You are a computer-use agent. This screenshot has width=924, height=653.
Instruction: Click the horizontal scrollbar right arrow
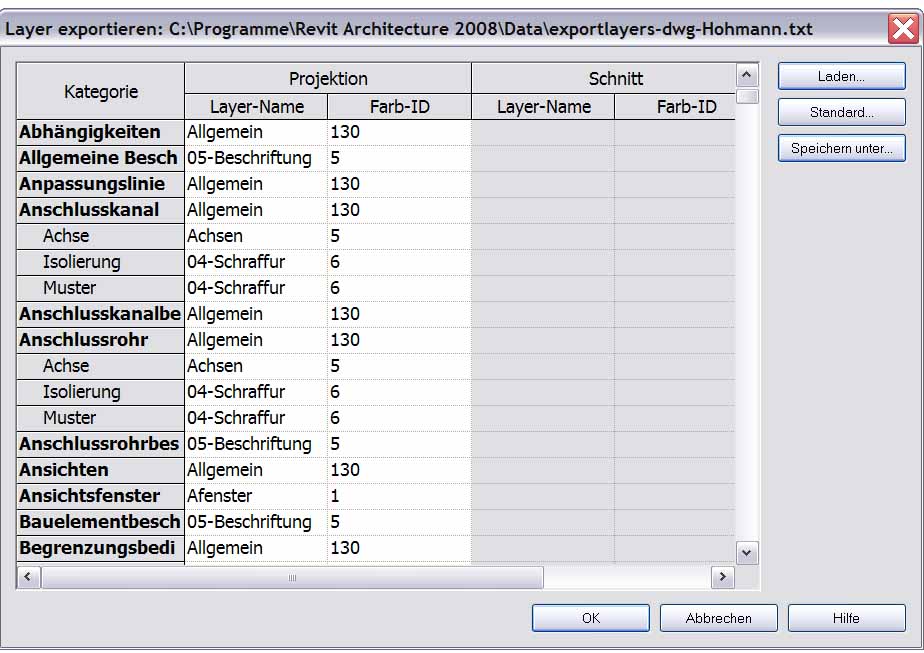722,577
